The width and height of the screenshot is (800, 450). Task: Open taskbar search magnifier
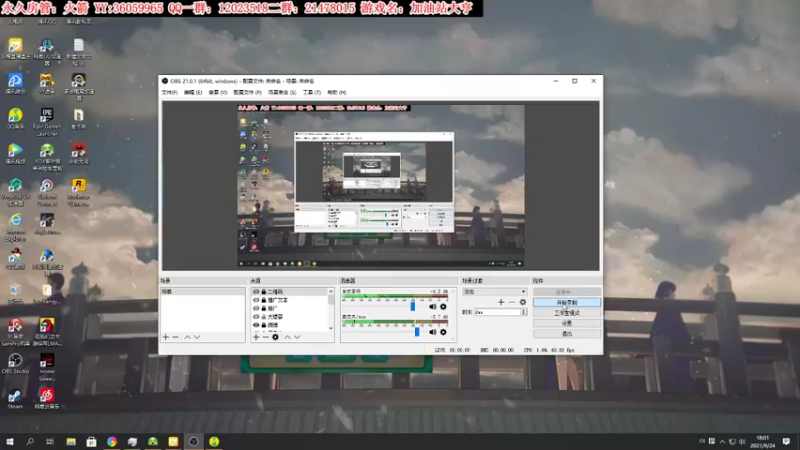tap(30, 441)
